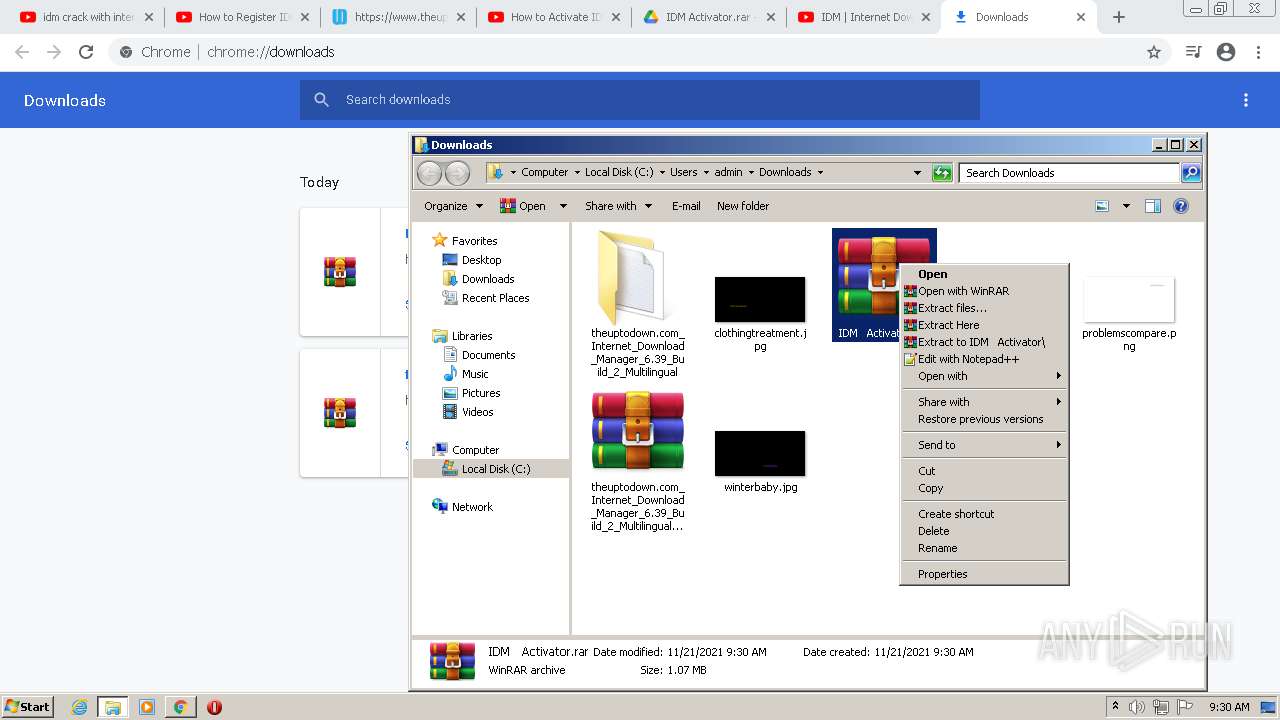Choose Extract files... in context menu
This screenshot has width=1280, height=720.
[x=984, y=308]
